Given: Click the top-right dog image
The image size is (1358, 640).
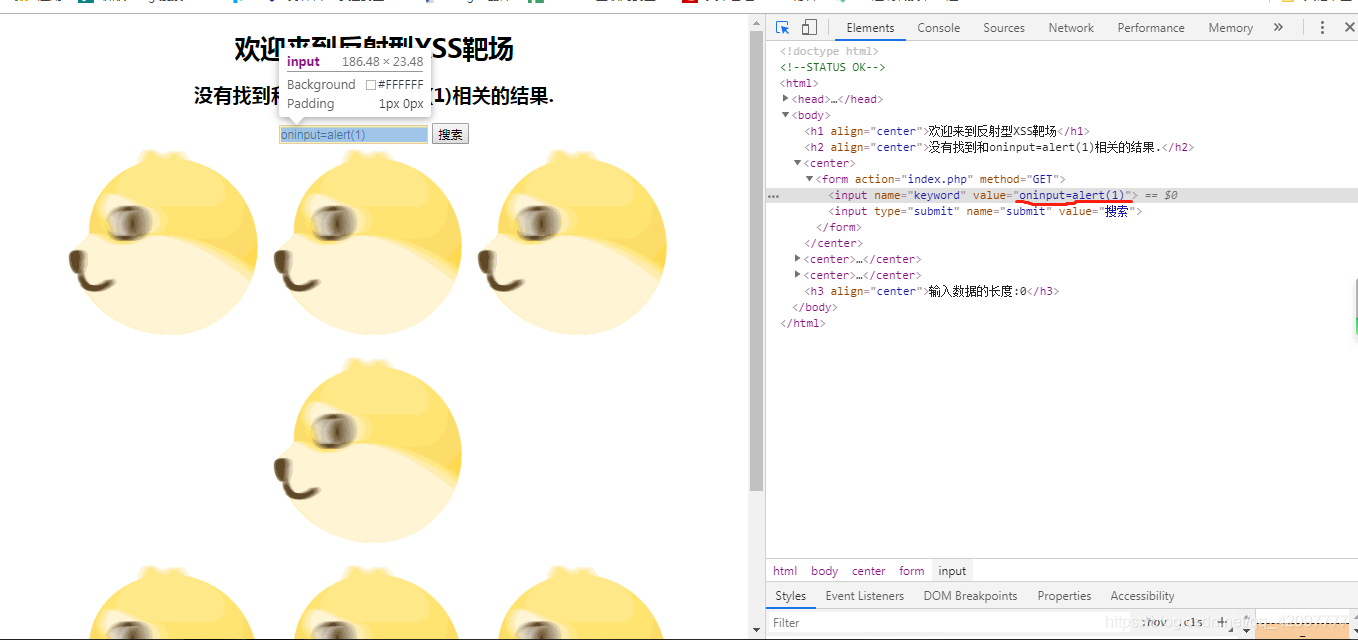Looking at the screenshot, I should pos(570,242).
